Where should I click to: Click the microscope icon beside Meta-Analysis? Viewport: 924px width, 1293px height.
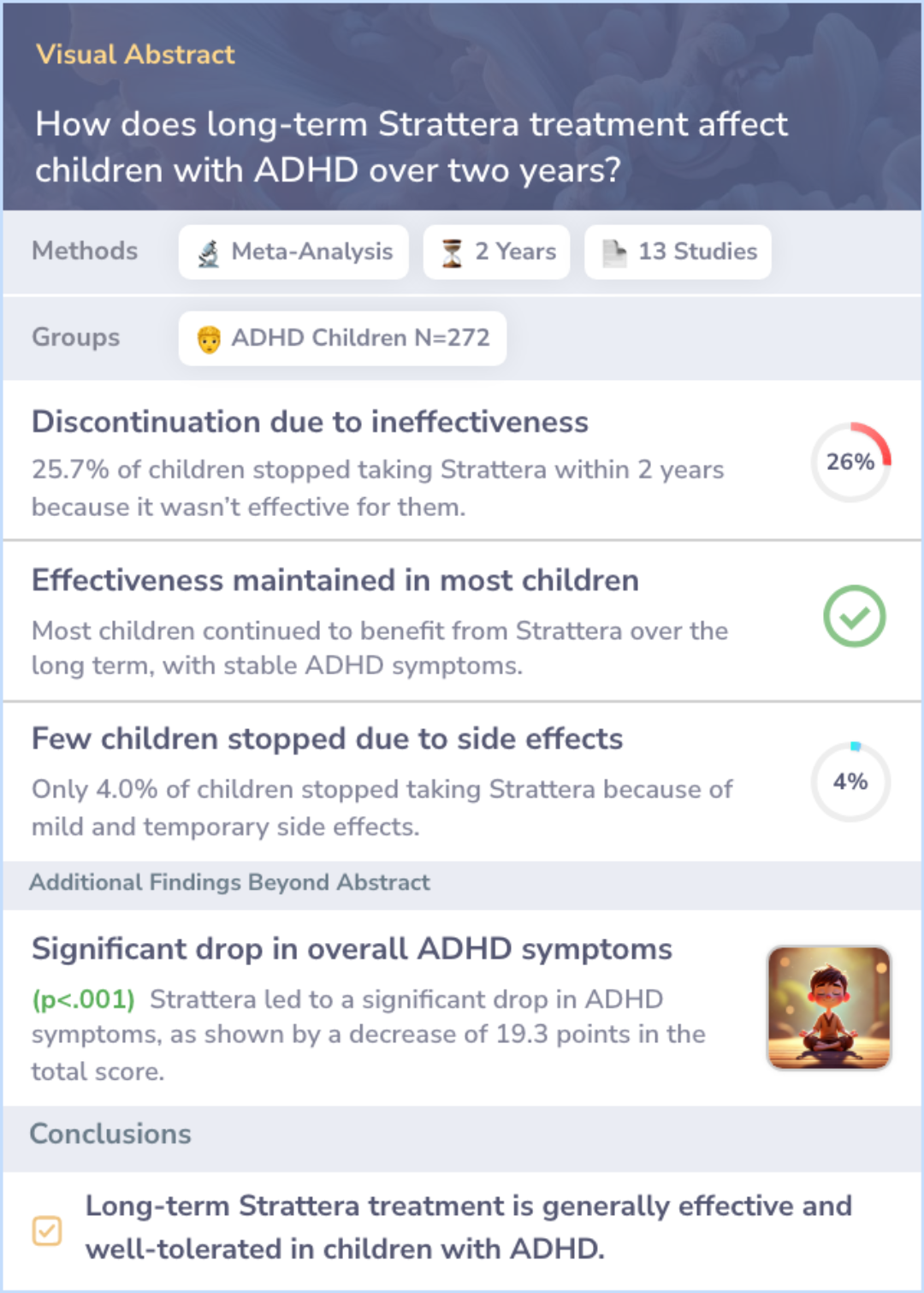(x=209, y=252)
